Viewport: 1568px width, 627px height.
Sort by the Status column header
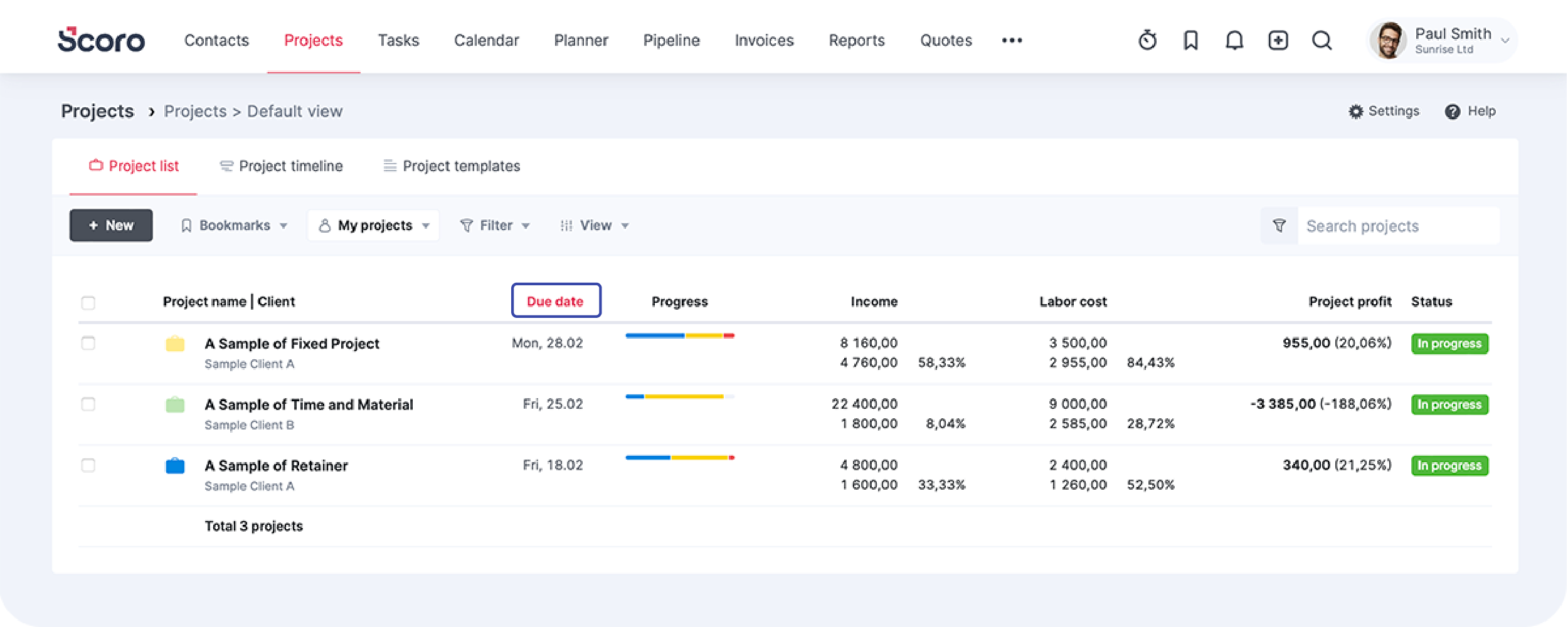(1431, 302)
